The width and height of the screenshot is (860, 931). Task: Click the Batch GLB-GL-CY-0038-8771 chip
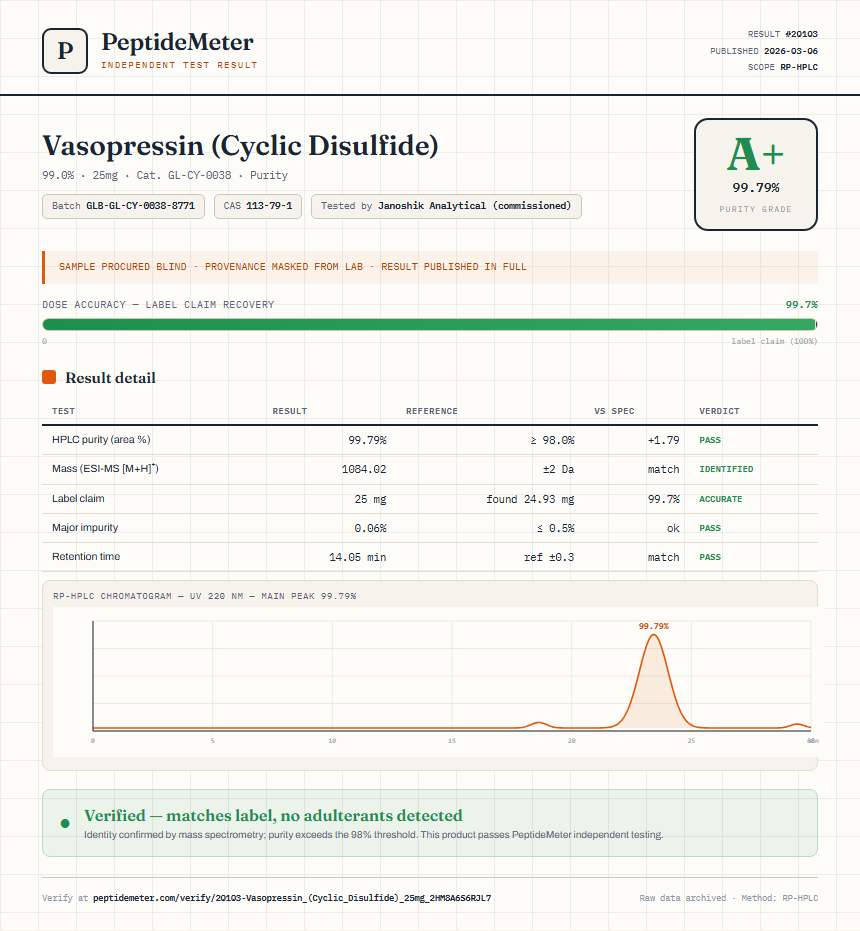pos(124,206)
